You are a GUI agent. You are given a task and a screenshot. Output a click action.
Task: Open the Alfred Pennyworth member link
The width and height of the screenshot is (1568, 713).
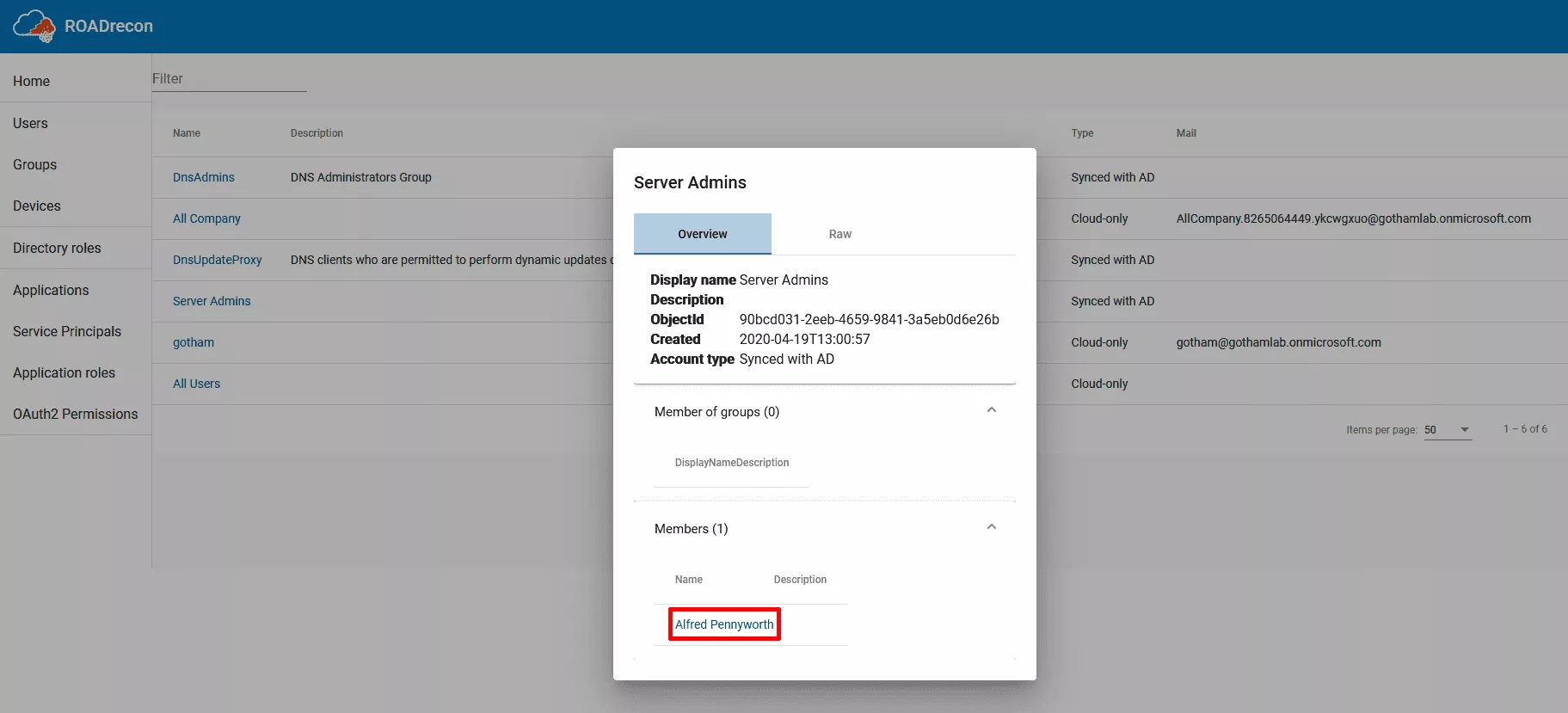[x=724, y=624]
